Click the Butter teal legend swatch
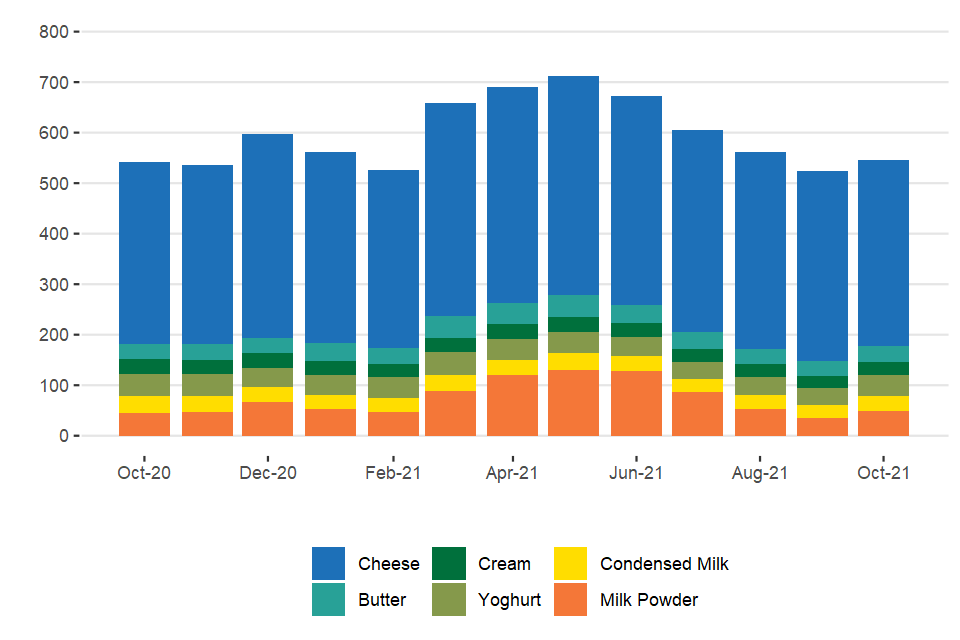 click(x=328, y=600)
